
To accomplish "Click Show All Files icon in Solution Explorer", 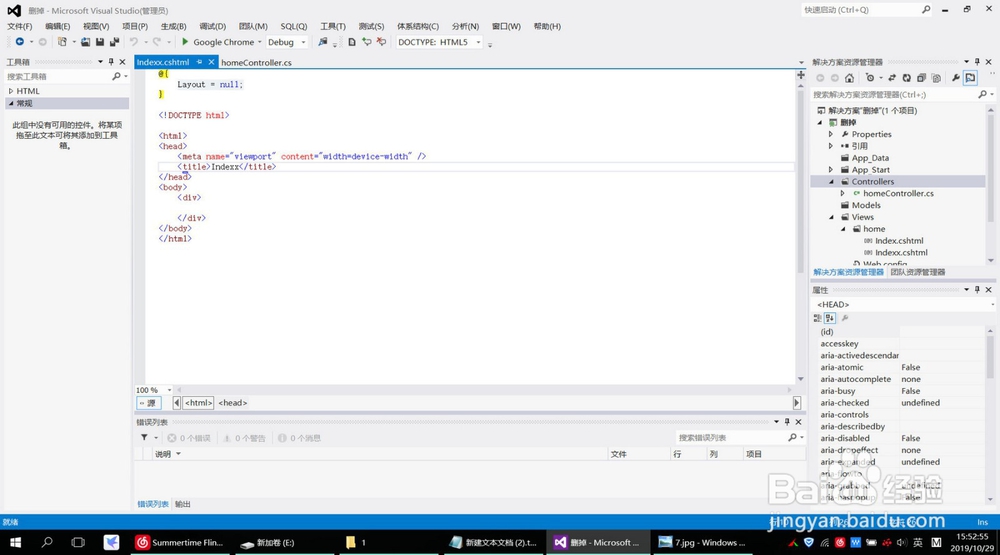I will tap(936, 78).
